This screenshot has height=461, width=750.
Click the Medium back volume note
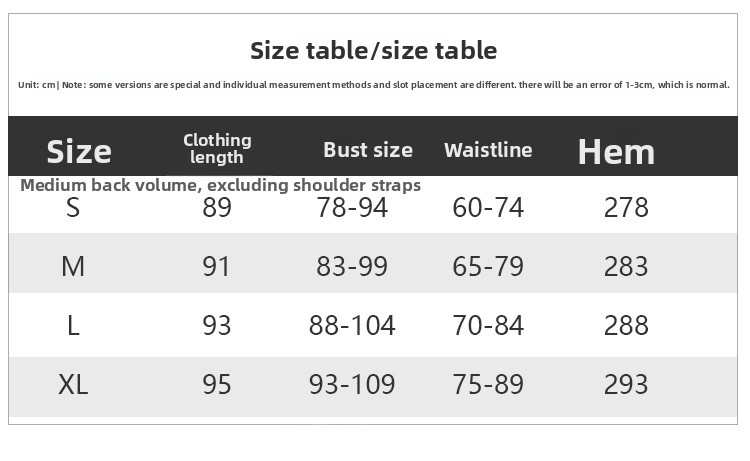click(x=221, y=185)
